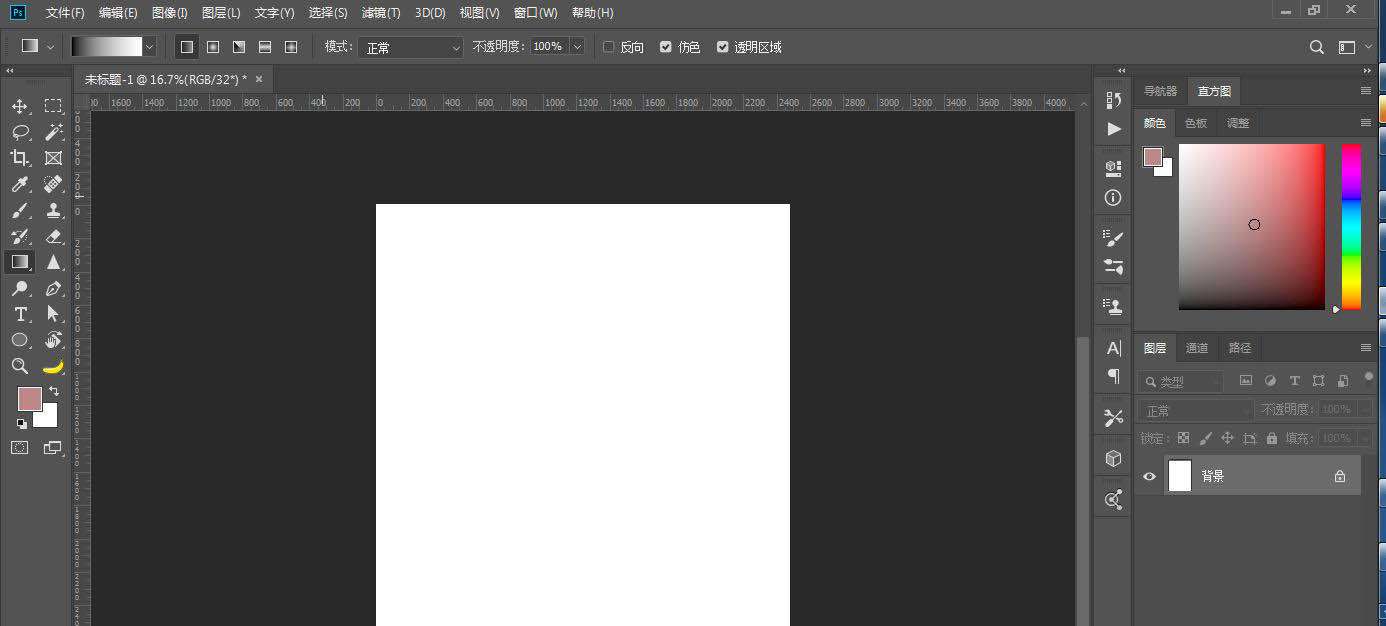Viewport: 1386px width, 626px height.
Task: Open the Paragraph panel icon
Action: tap(1113, 376)
